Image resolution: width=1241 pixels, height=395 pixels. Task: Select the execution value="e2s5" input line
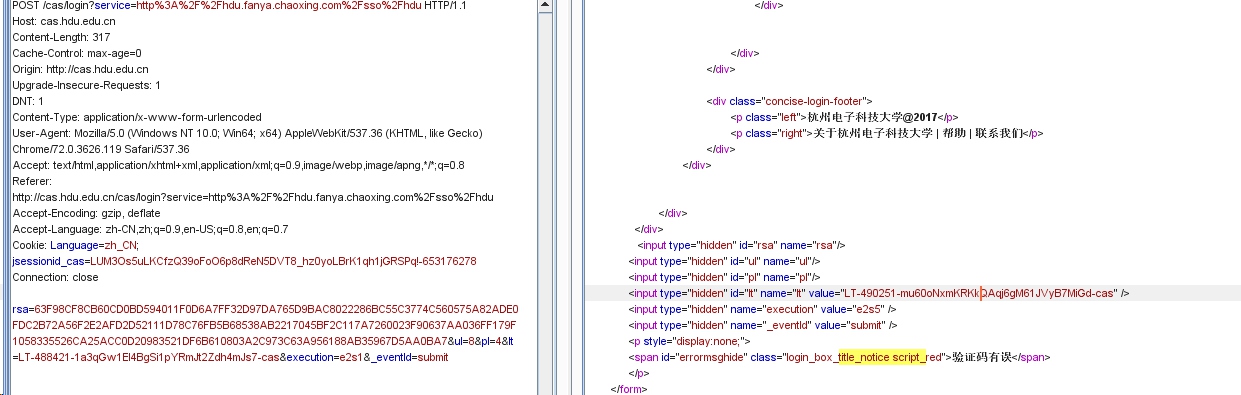pyautogui.click(x=762, y=309)
